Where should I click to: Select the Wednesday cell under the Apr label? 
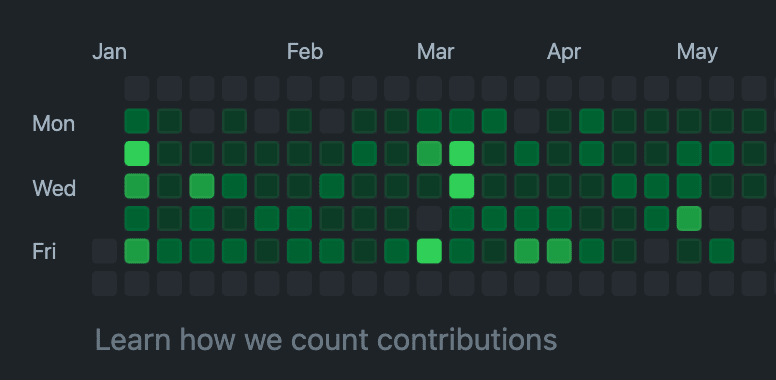coord(559,186)
